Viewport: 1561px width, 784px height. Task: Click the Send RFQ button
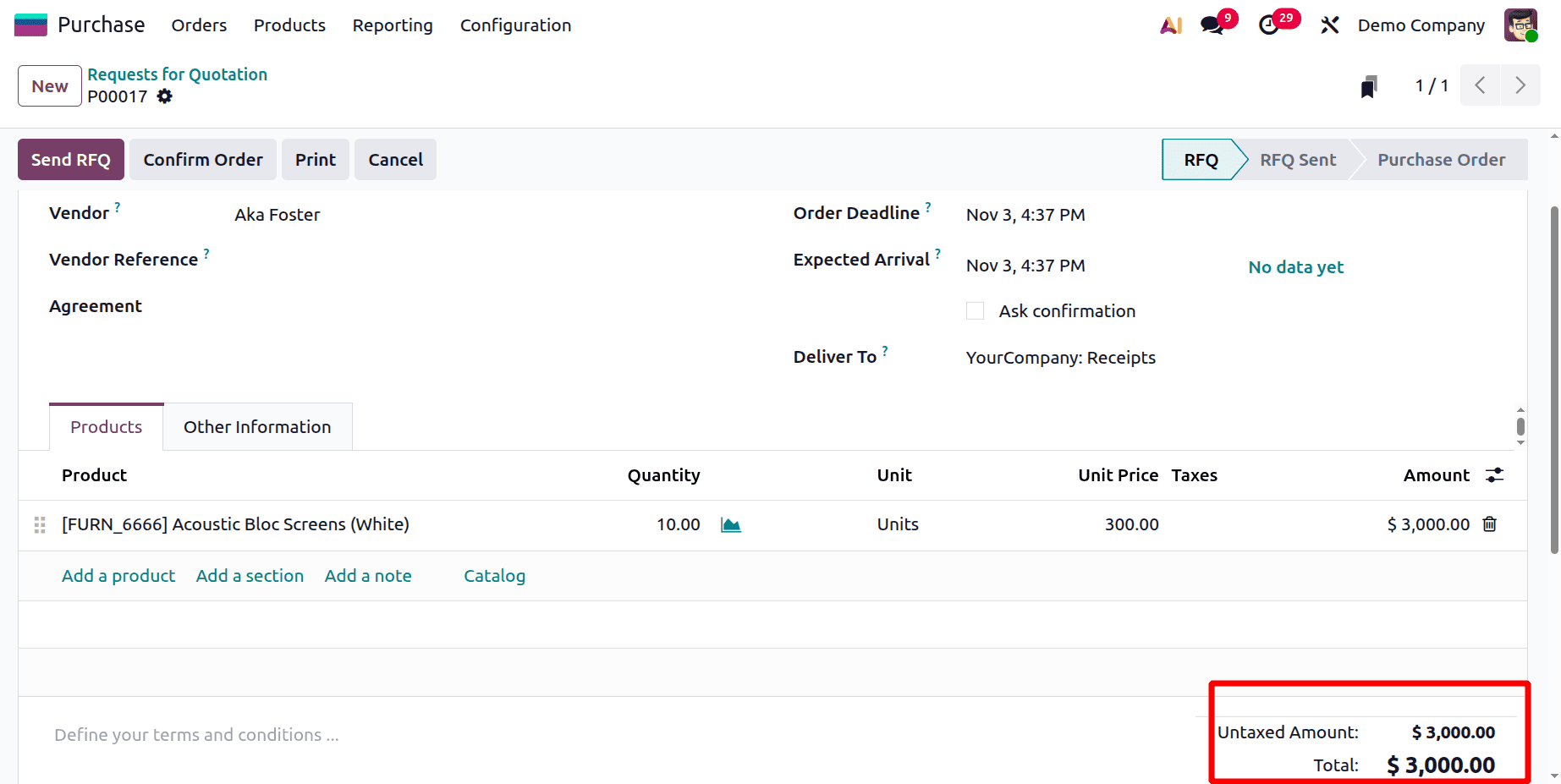[70, 159]
